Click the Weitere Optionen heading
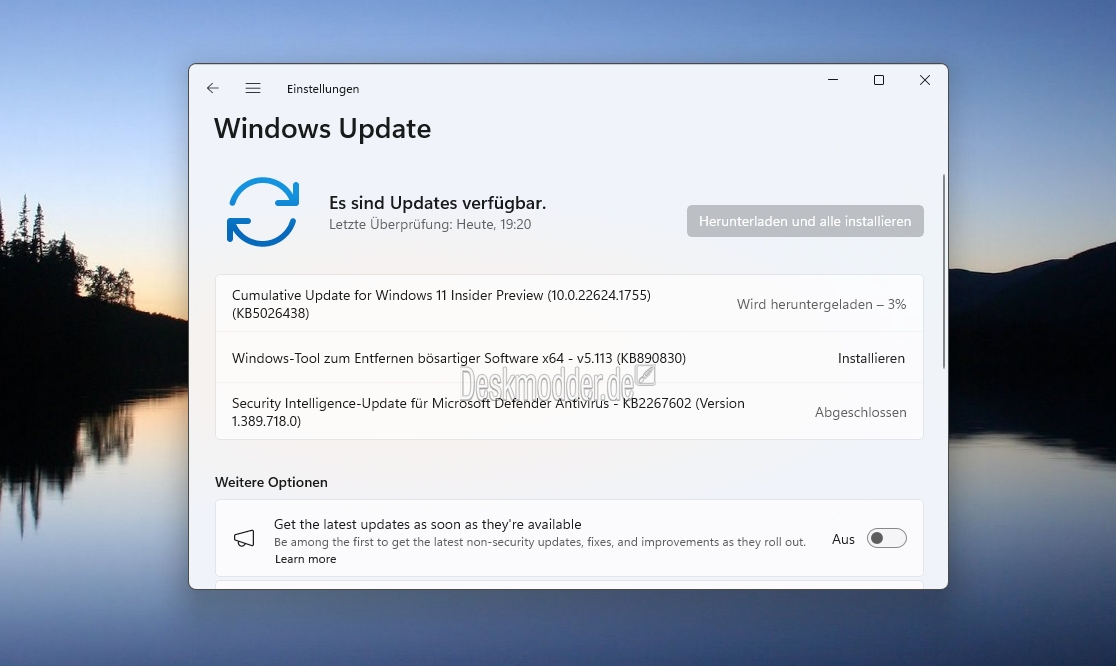Viewport: 1116px width, 666px height. 271,482
